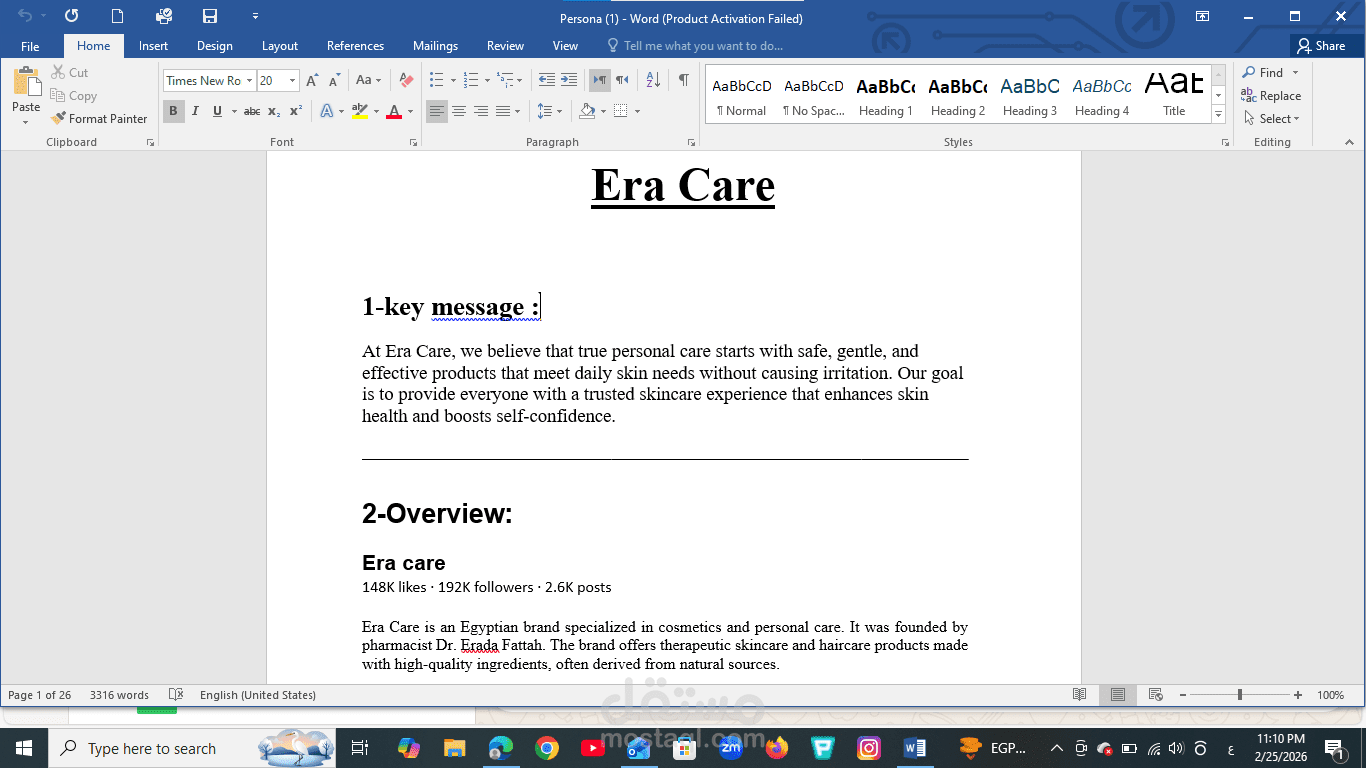Click the proofing errors icon in status bar

pyautogui.click(x=176, y=695)
